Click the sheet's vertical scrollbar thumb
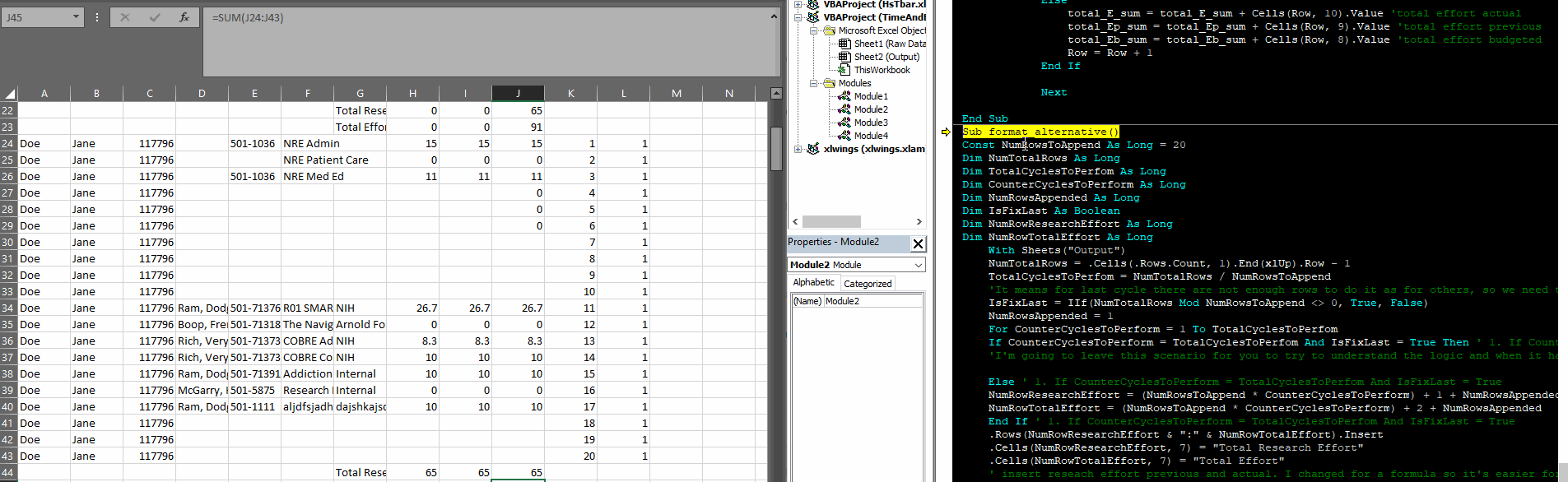Viewport: 1568px width, 482px height. click(776, 148)
